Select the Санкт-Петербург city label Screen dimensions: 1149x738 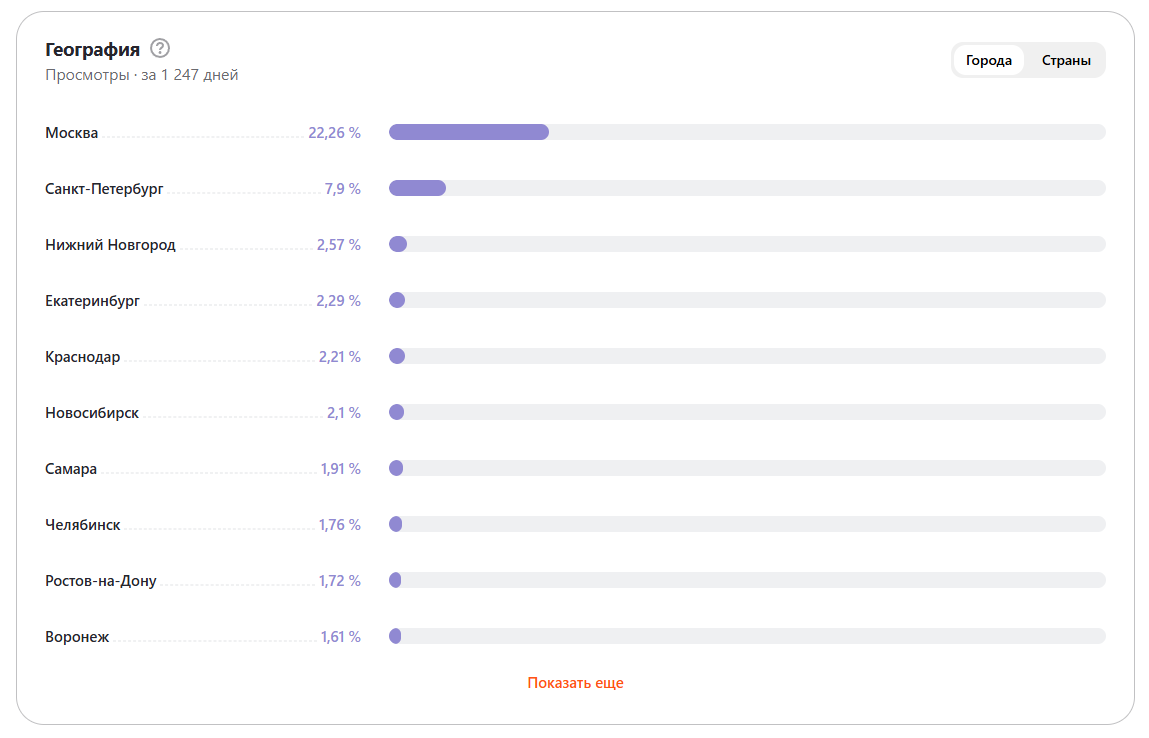(104, 189)
